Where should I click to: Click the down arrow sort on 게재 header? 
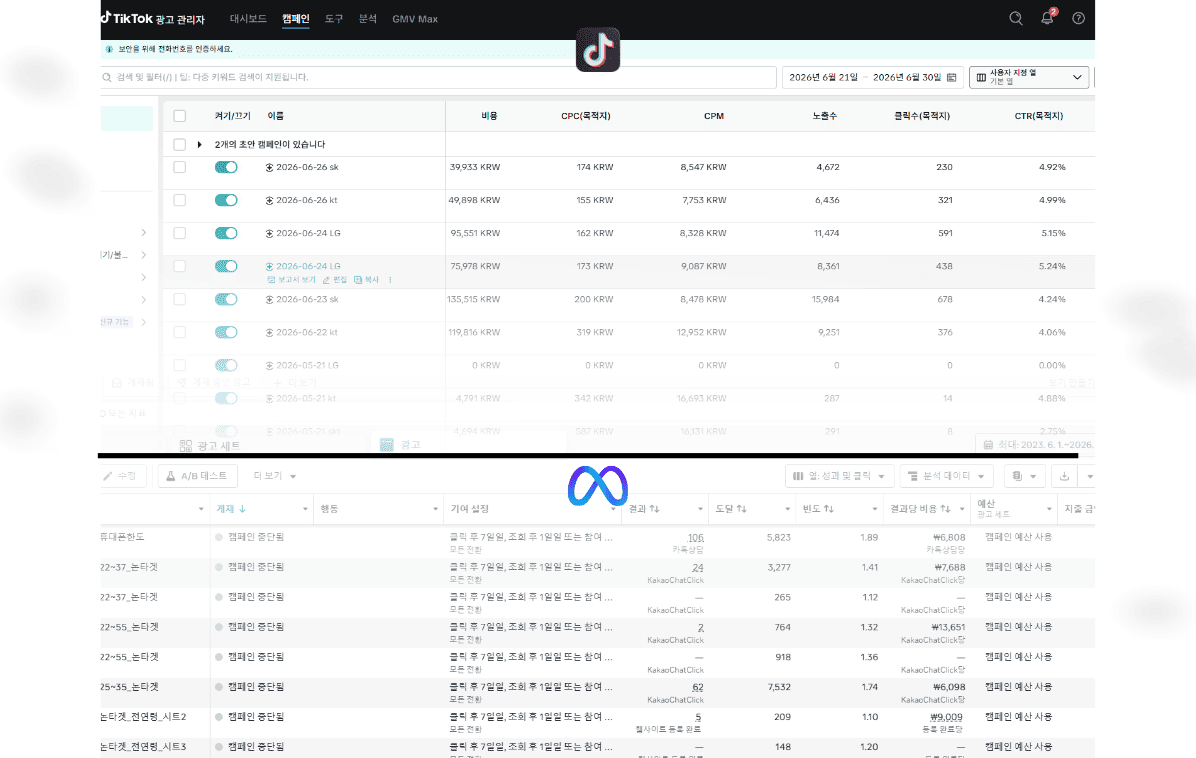click(243, 509)
